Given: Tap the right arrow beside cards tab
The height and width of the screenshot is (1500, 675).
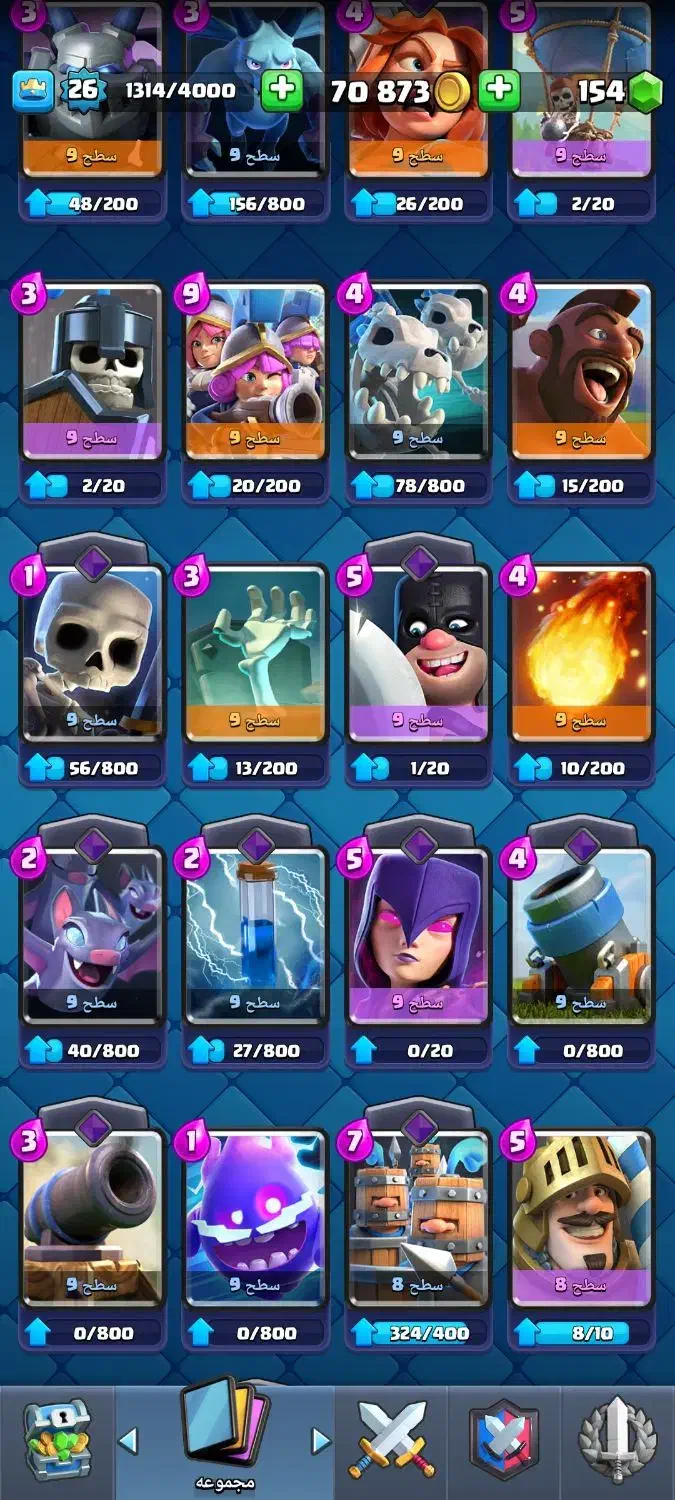Looking at the screenshot, I should tap(321, 1440).
